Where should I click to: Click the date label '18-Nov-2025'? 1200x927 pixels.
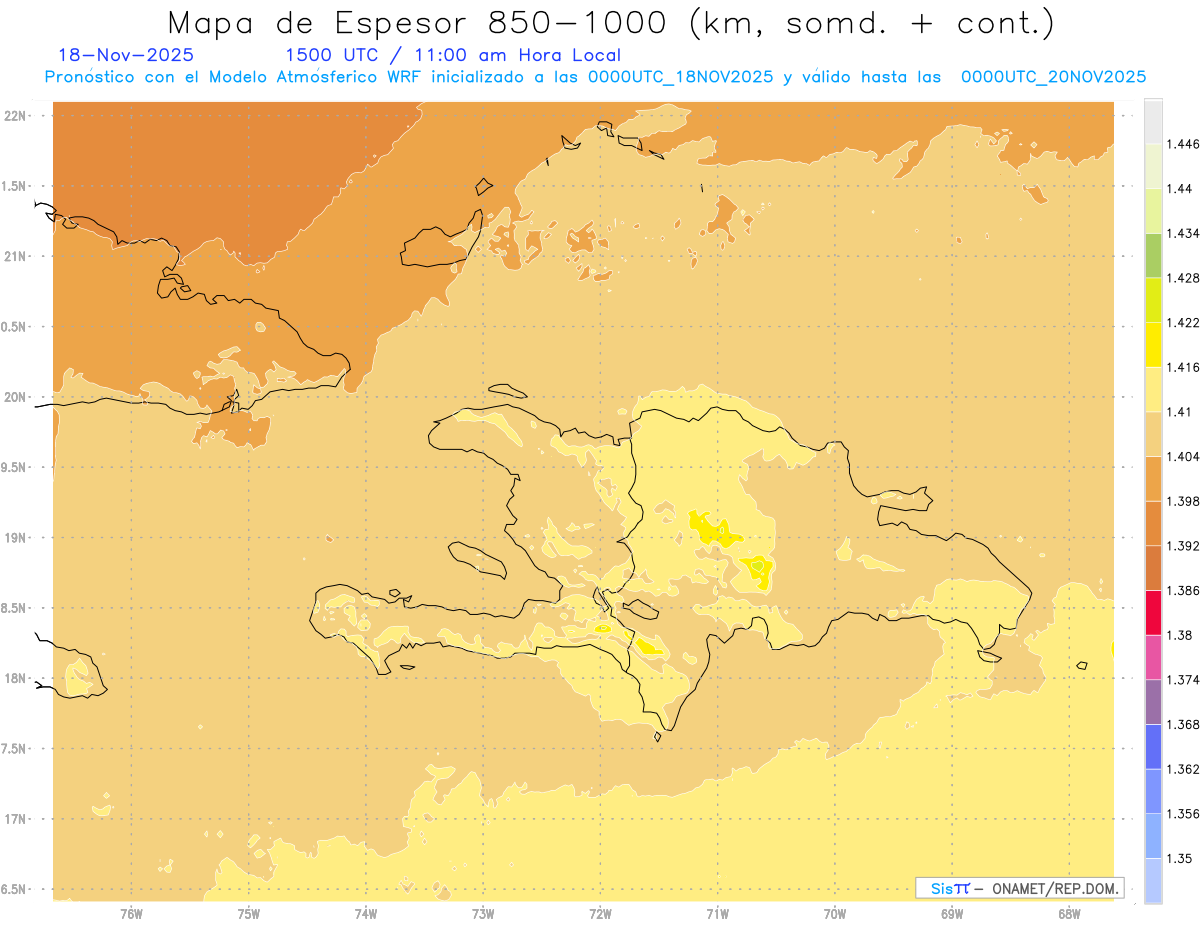pyautogui.click(x=126, y=56)
